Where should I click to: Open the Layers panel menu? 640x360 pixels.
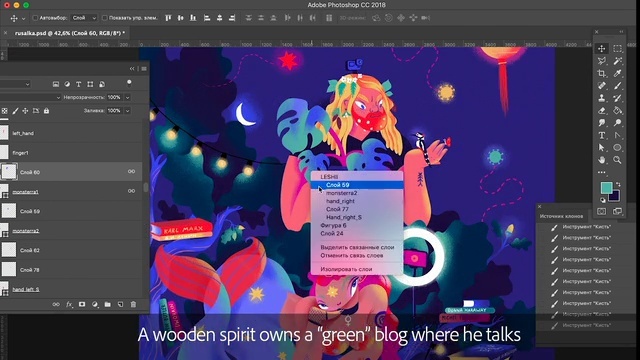click(144, 69)
